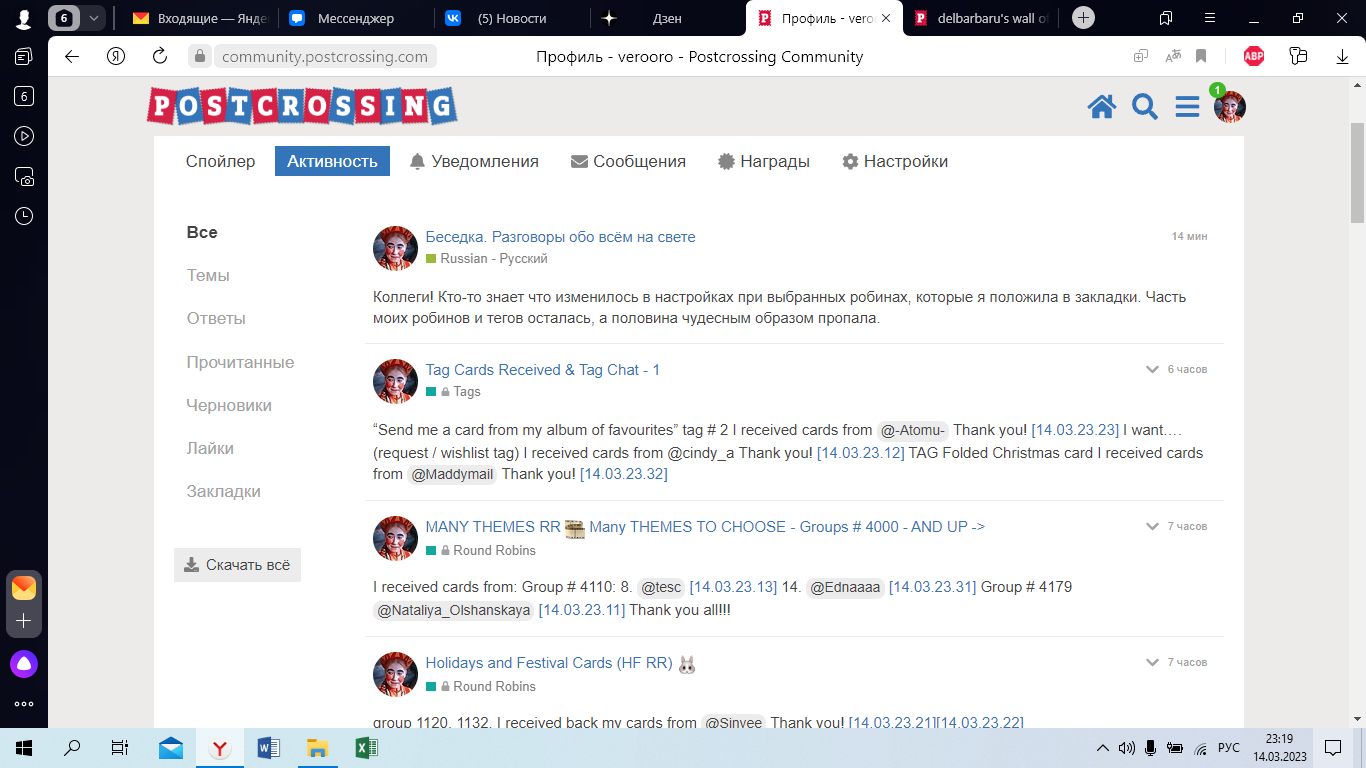Open the hamburger menu icon
The image size is (1366, 768).
click(1187, 107)
